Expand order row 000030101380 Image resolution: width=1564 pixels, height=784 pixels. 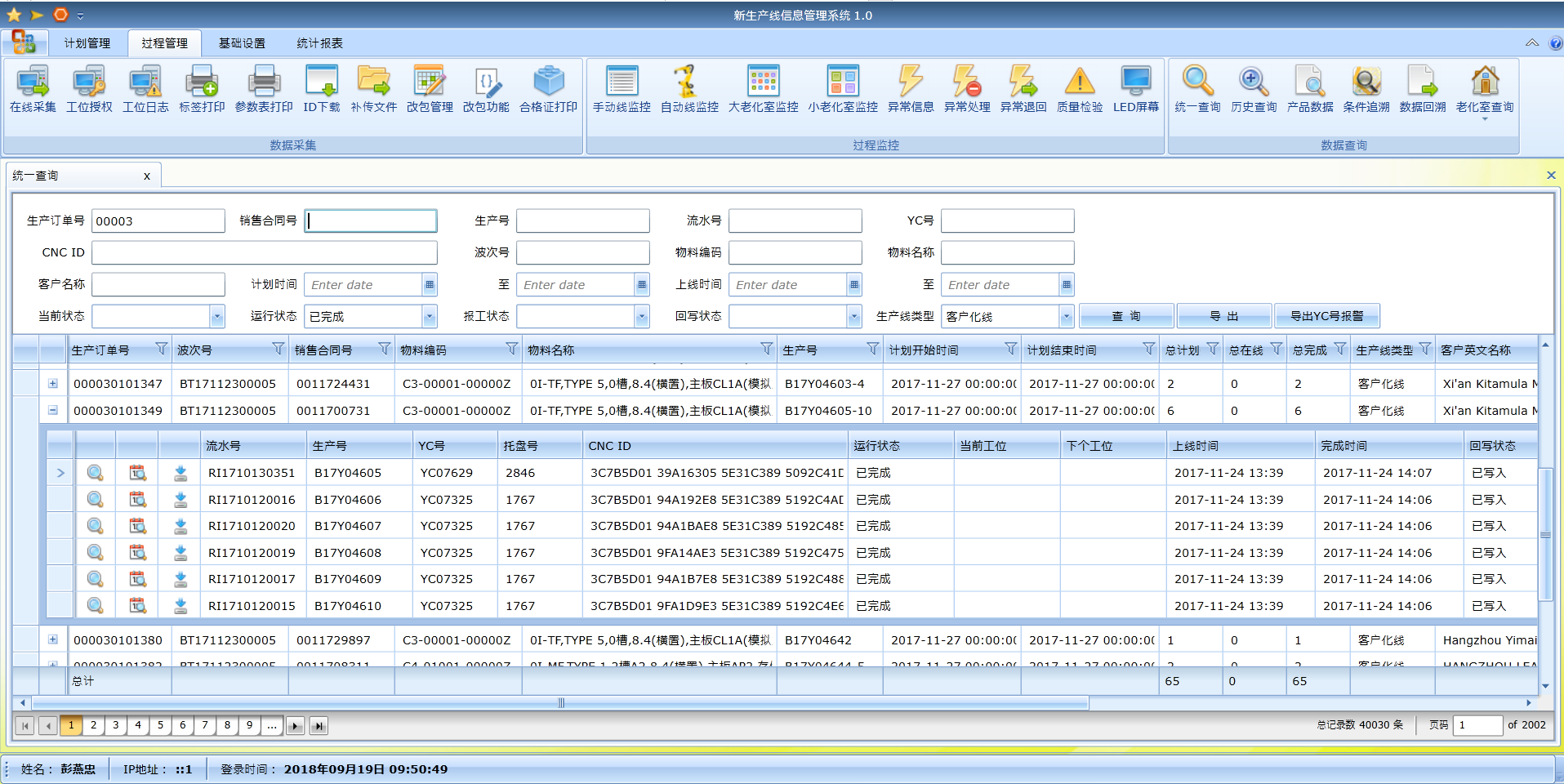click(x=53, y=640)
